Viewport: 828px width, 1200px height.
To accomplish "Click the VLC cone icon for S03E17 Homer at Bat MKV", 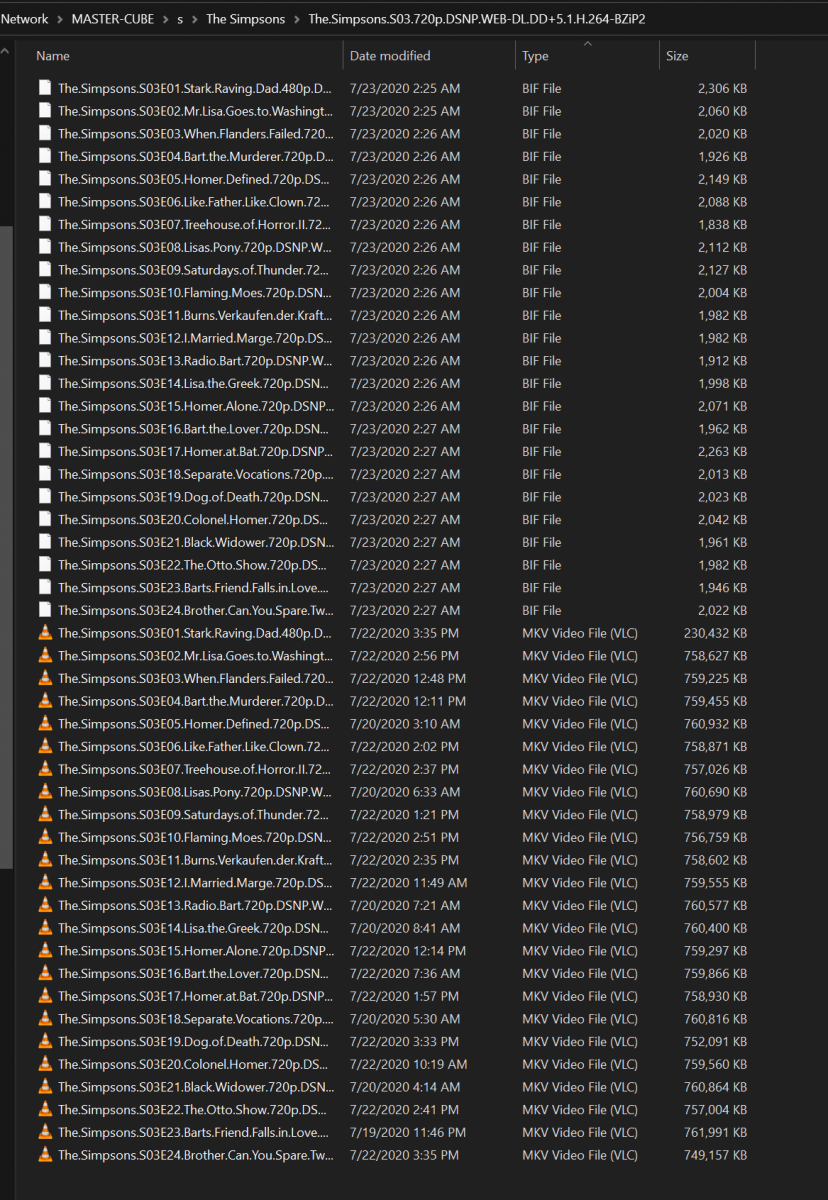I will pyautogui.click(x=45, y=995).
